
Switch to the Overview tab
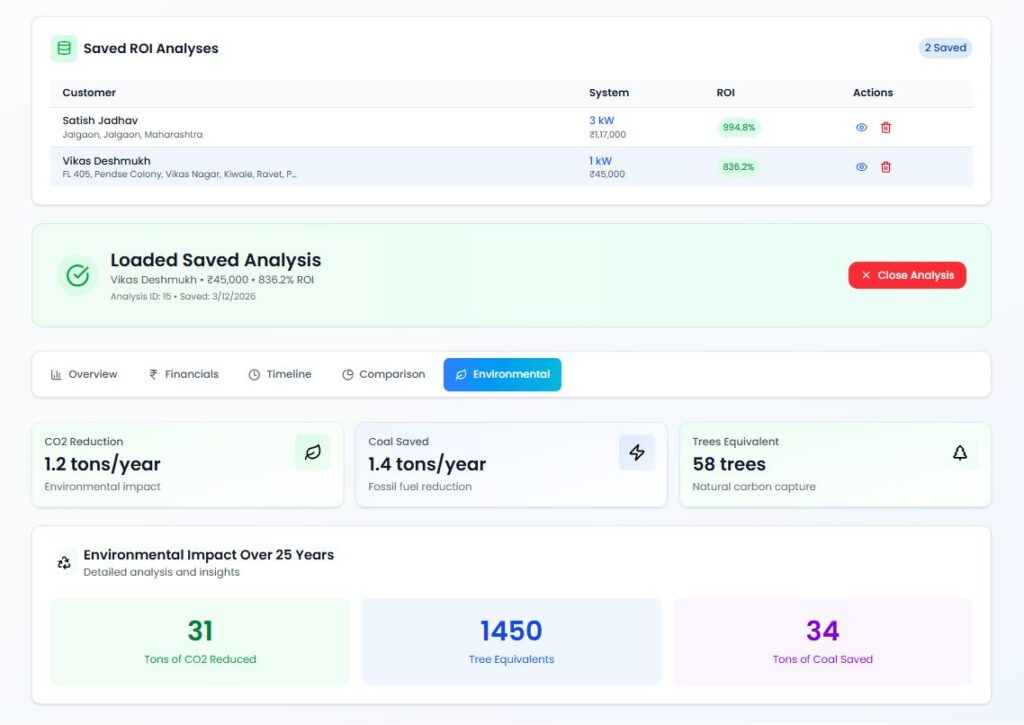(84, 374)
